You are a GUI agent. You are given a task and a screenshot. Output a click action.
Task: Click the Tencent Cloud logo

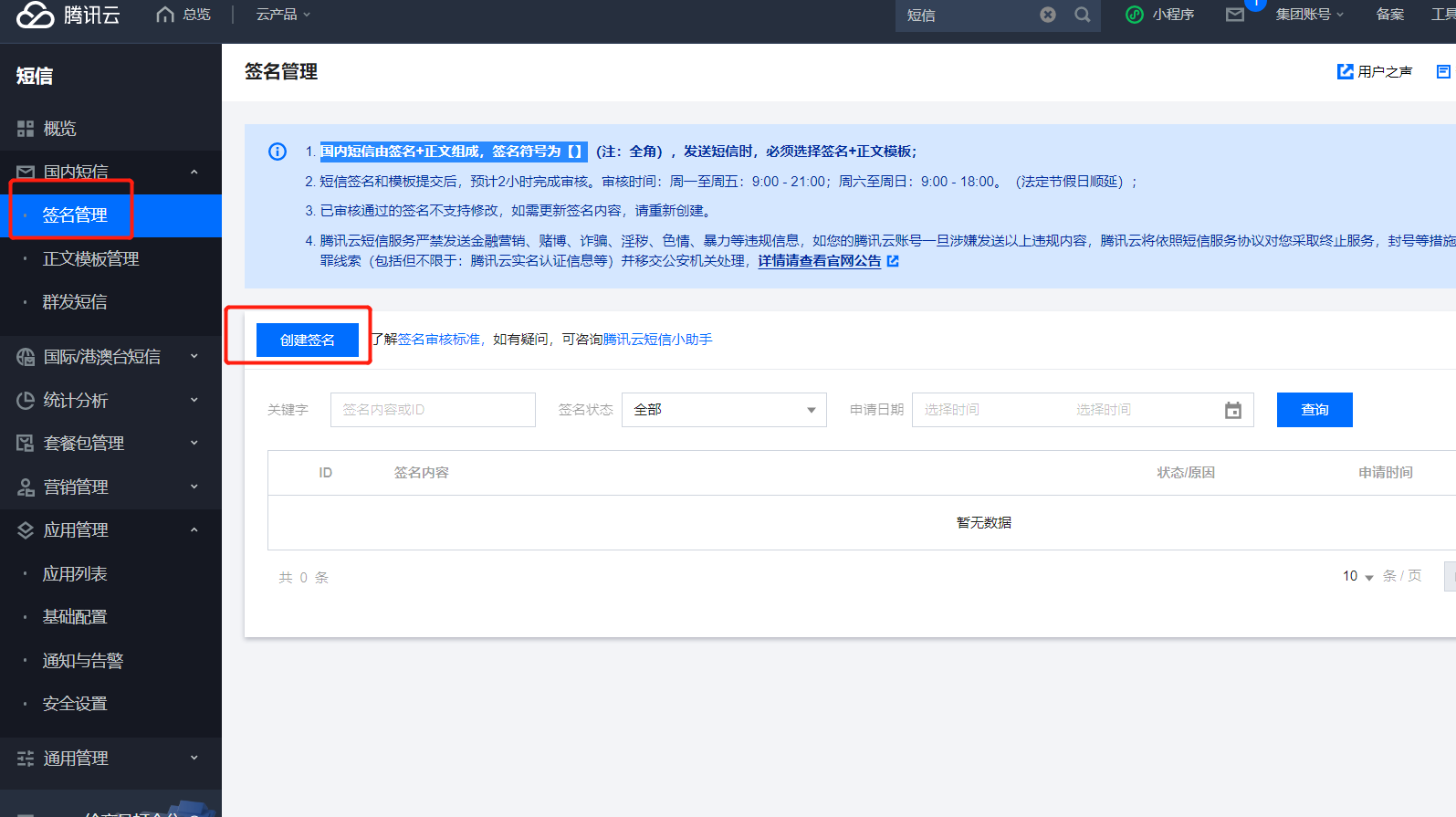click(x=68, y=15)
